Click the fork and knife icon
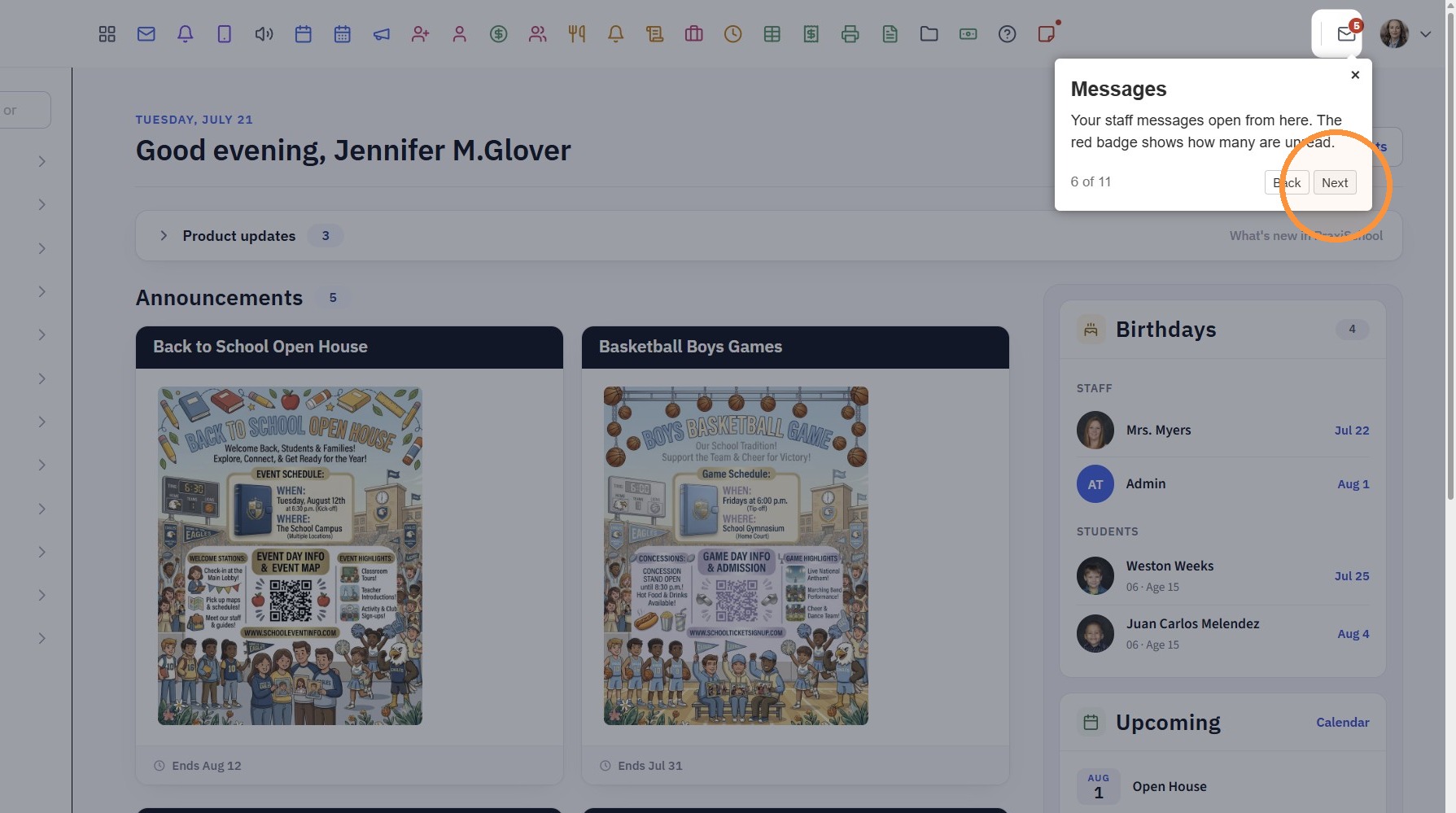 (577, 34)
